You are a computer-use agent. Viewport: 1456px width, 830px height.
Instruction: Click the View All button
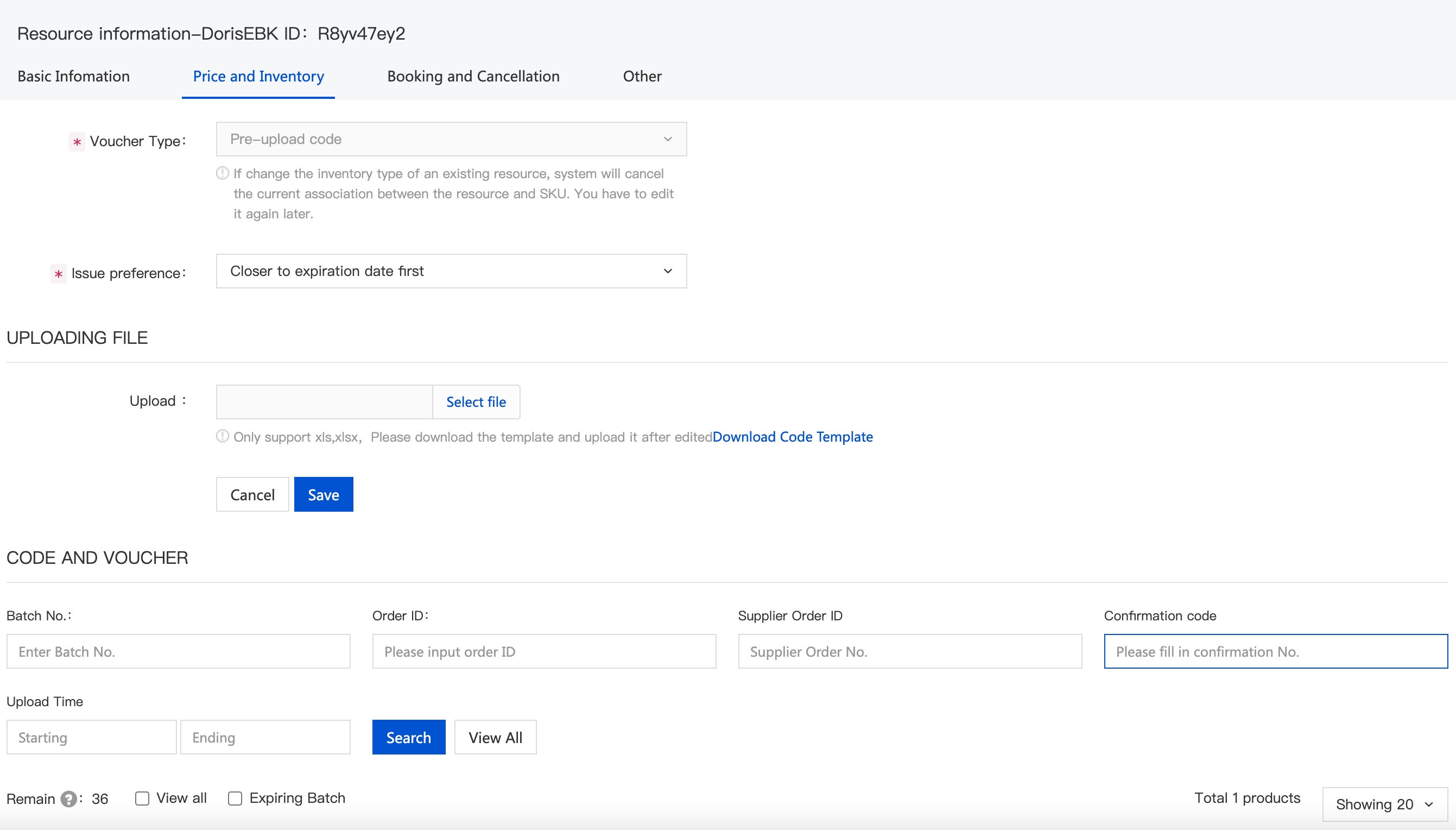(x=495, y=737)
